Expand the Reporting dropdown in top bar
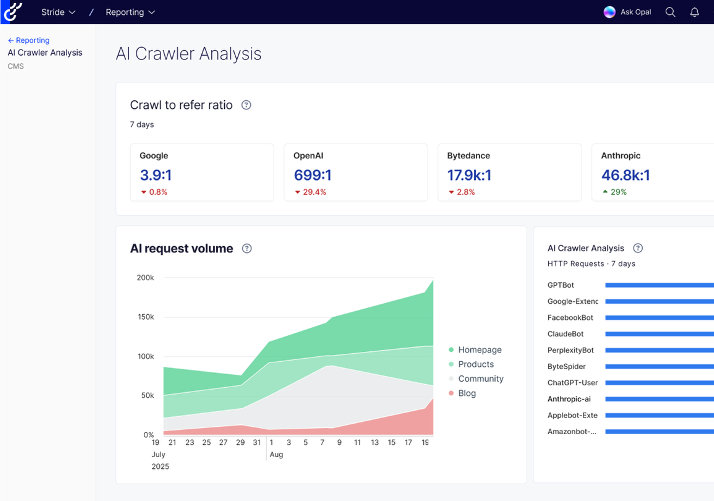The width and height of the screenshot is (714, 501). (130, 12)
